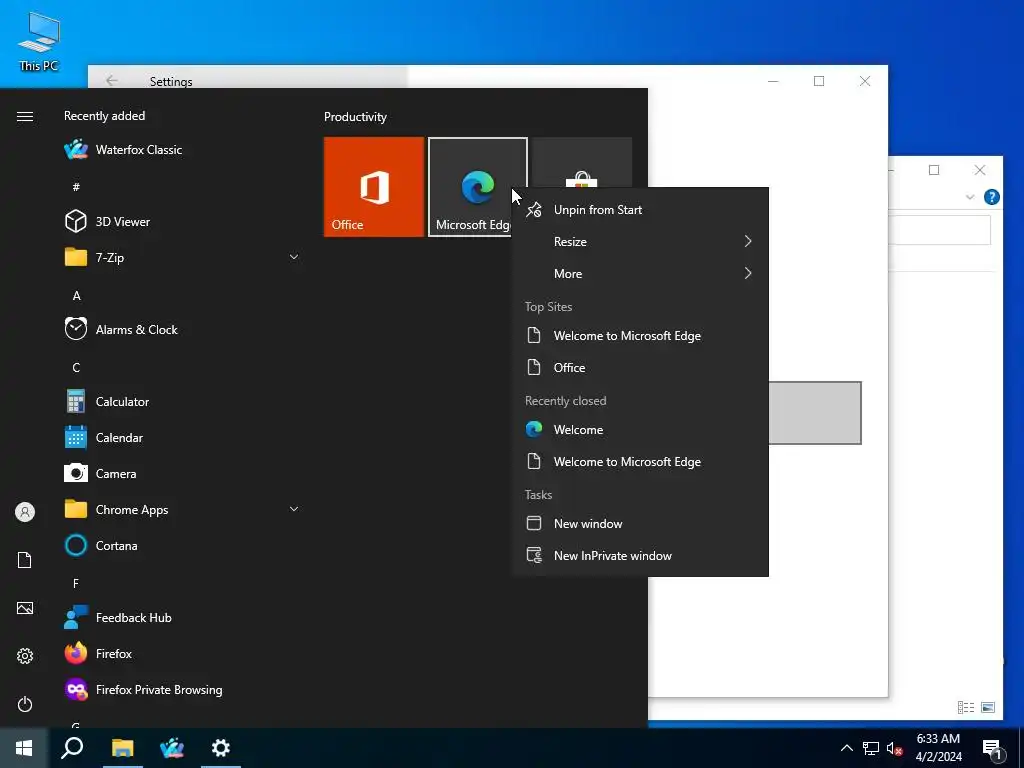This screenshot has height=768, width=1024.
Task: Click the search field in background window
Action: [939, 230]
